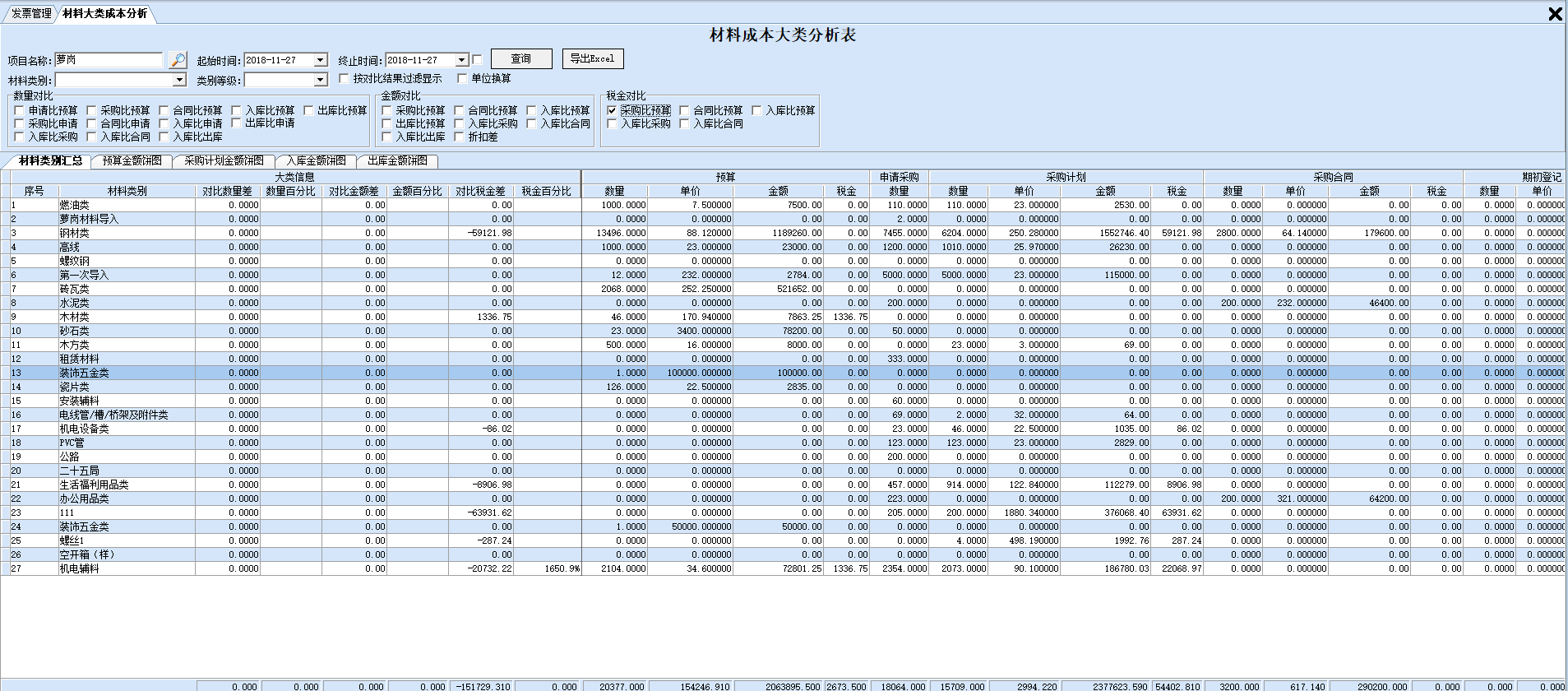Enable 申请比预算 in the 数量对比 group
This screenshot has height=691, width=1568.
(20, 110)
